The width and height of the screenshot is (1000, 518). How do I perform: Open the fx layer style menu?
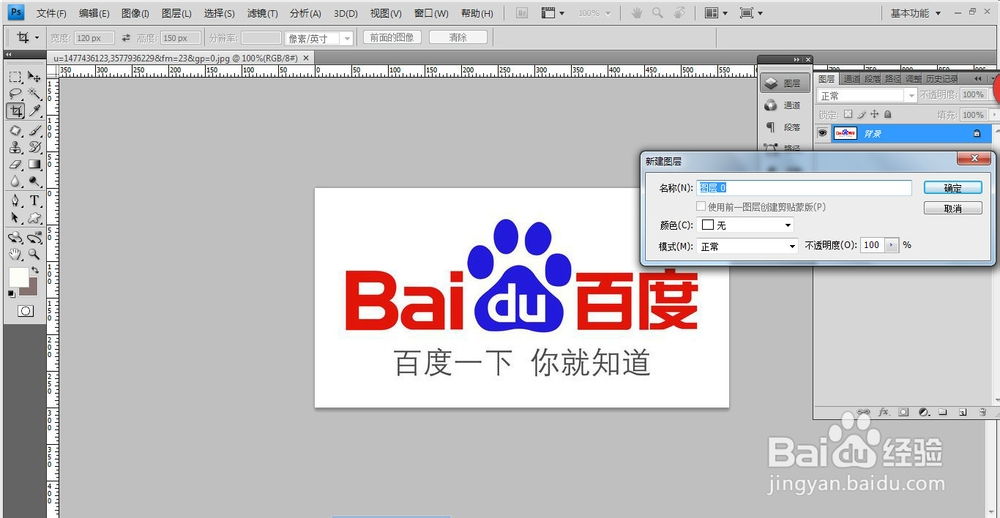[x=884, y=412]
